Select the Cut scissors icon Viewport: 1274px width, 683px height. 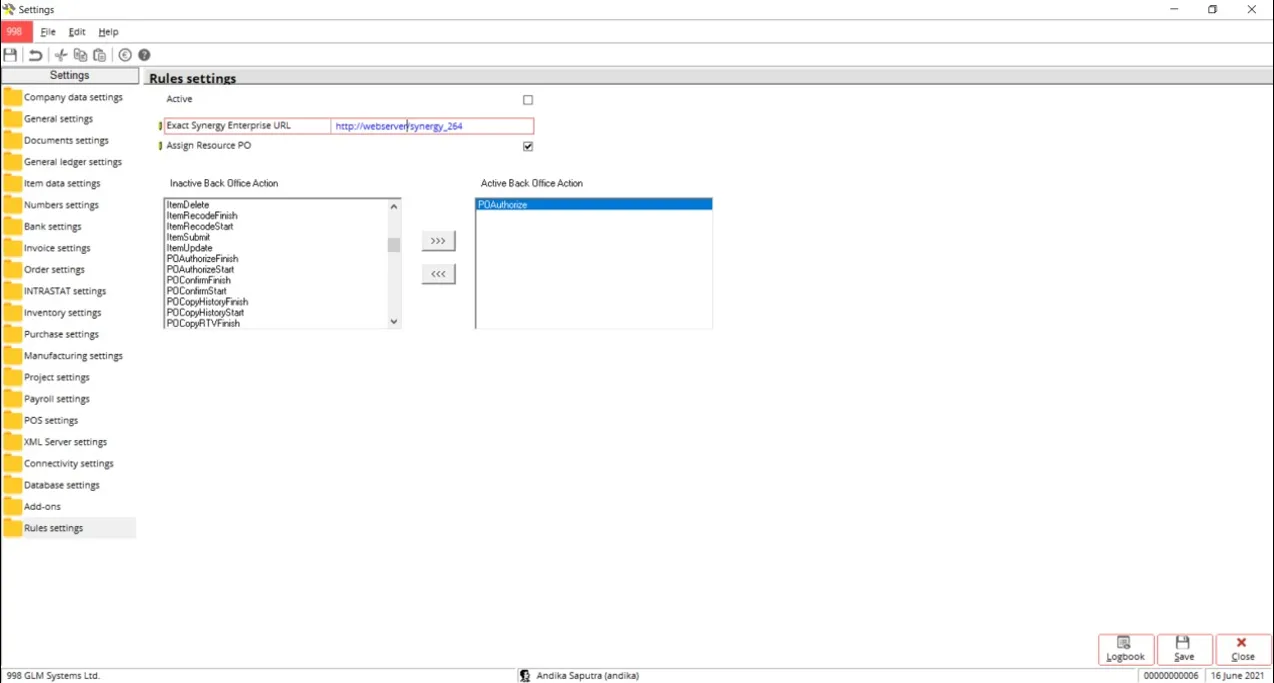[x=60, y=55]
